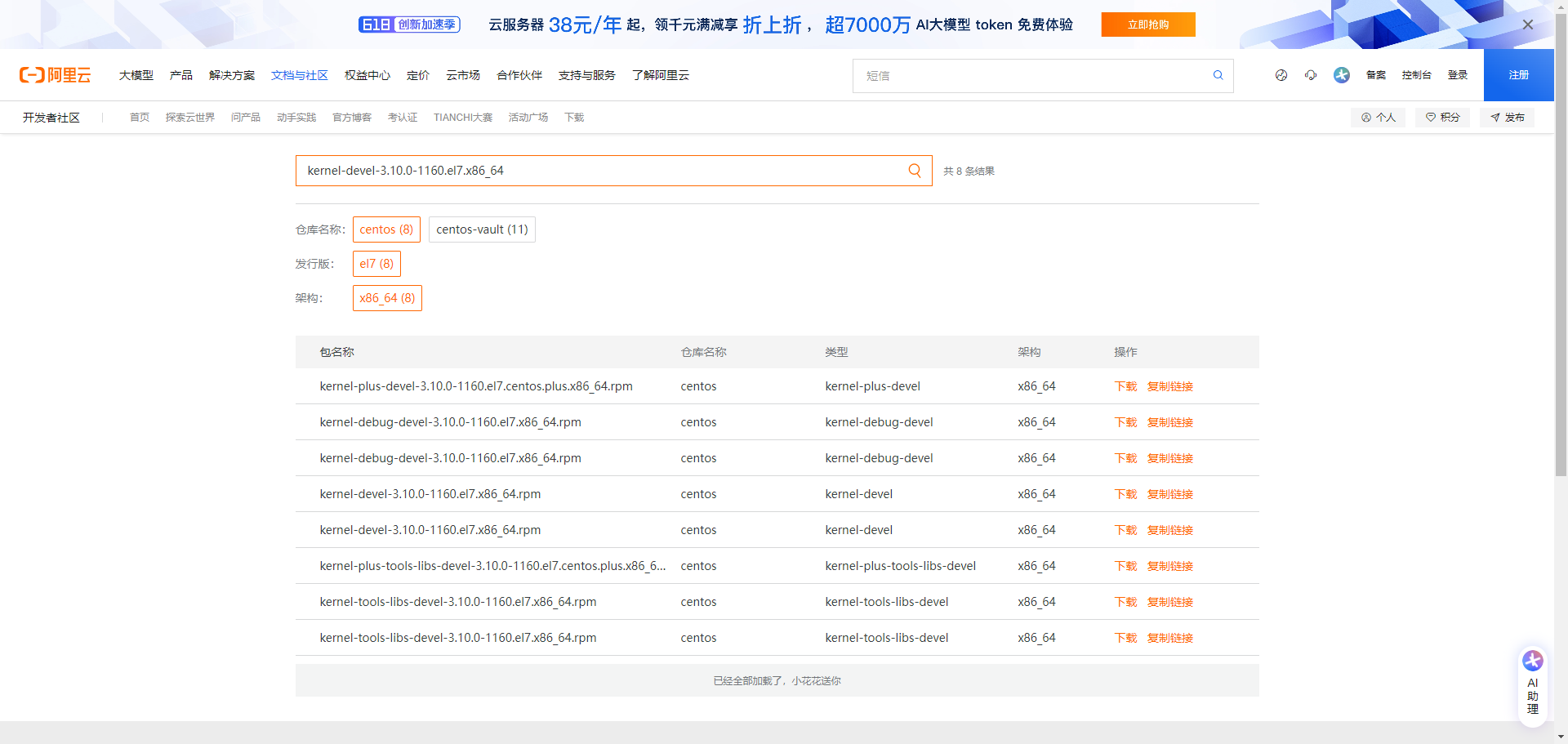Open the AI 助理 assistant icon
Viewport: 1568px width, 744px height.
tap(1532, 662)
